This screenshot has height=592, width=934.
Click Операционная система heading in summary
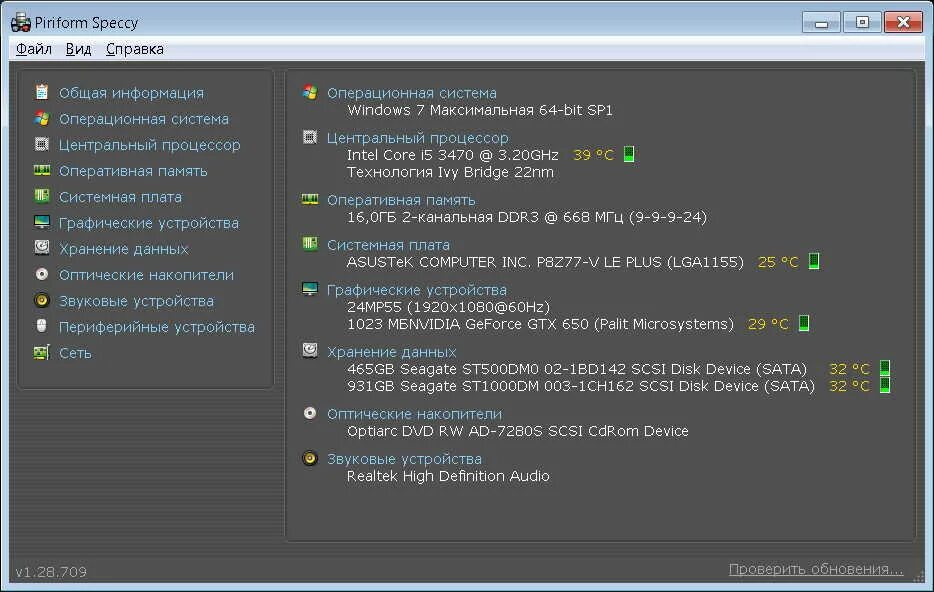click(412, 93)
